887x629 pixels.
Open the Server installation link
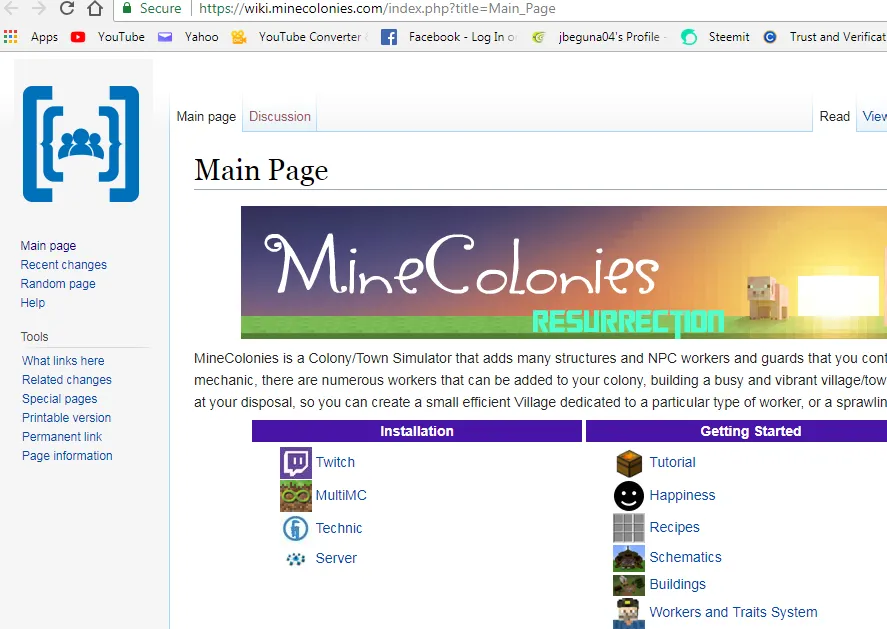tap(336, 558)
